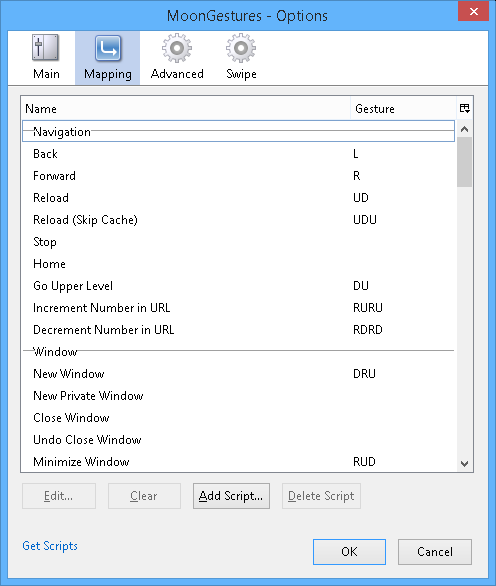Select Increment Number in URL row

point(238,308)
